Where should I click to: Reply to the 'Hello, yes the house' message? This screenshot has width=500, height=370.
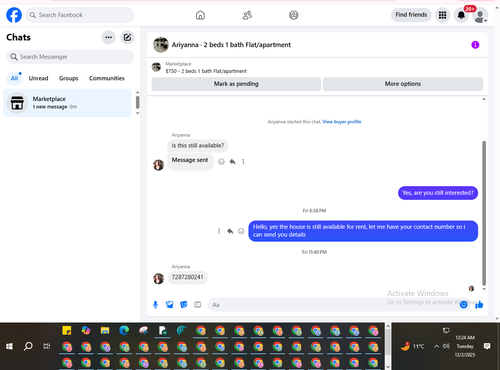[230, 231]
